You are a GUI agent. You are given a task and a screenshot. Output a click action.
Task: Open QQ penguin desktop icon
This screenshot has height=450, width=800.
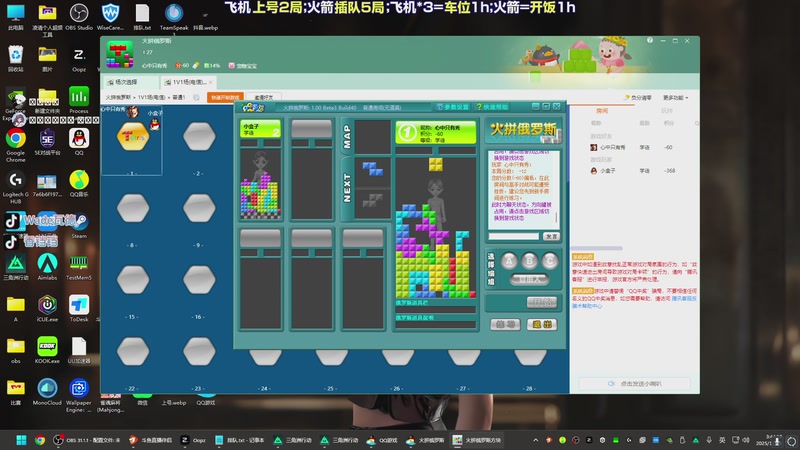[x=79, y=142]
